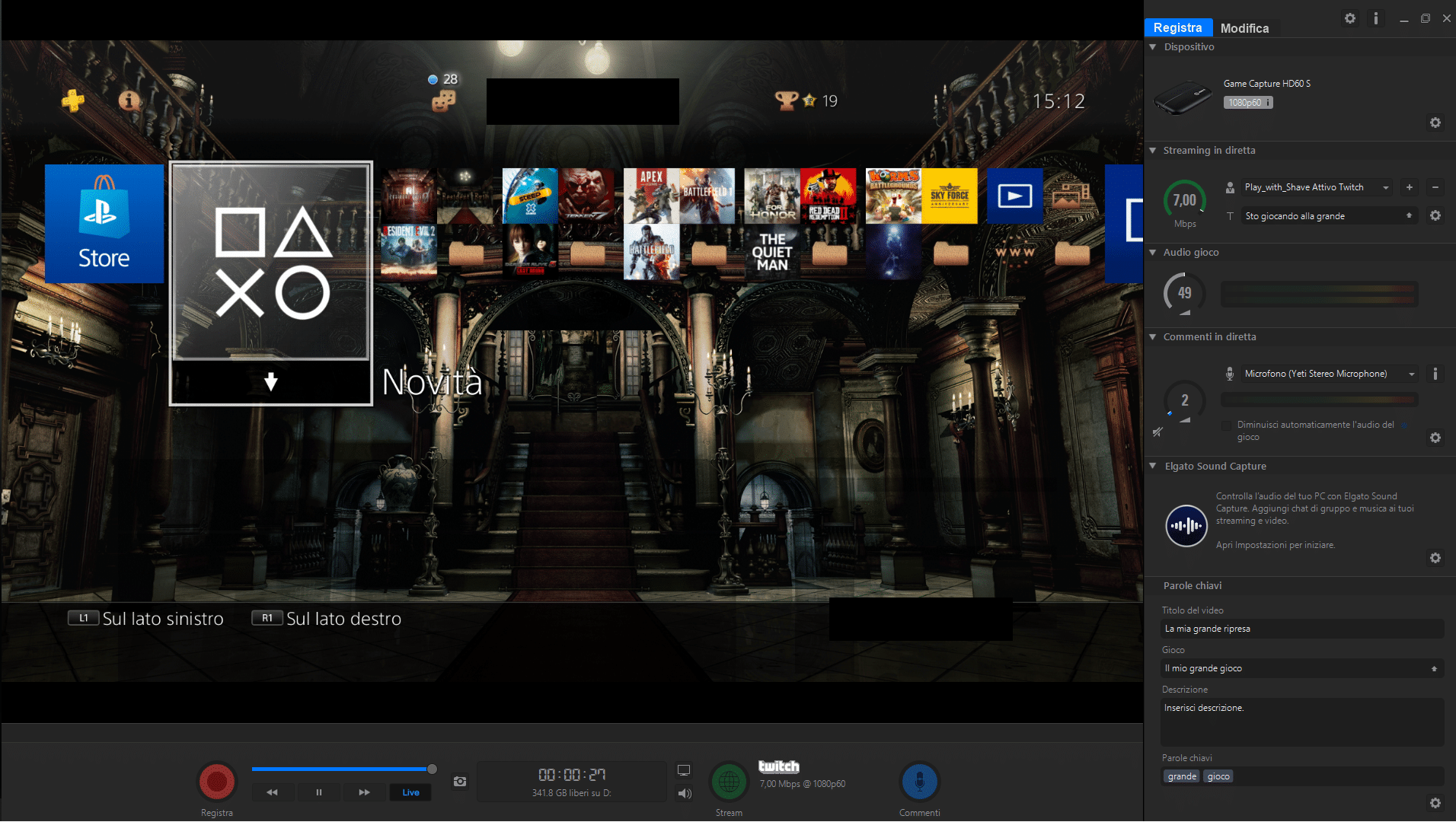
Task: Open the PlayStation Store tile
Action: (104, 224)
